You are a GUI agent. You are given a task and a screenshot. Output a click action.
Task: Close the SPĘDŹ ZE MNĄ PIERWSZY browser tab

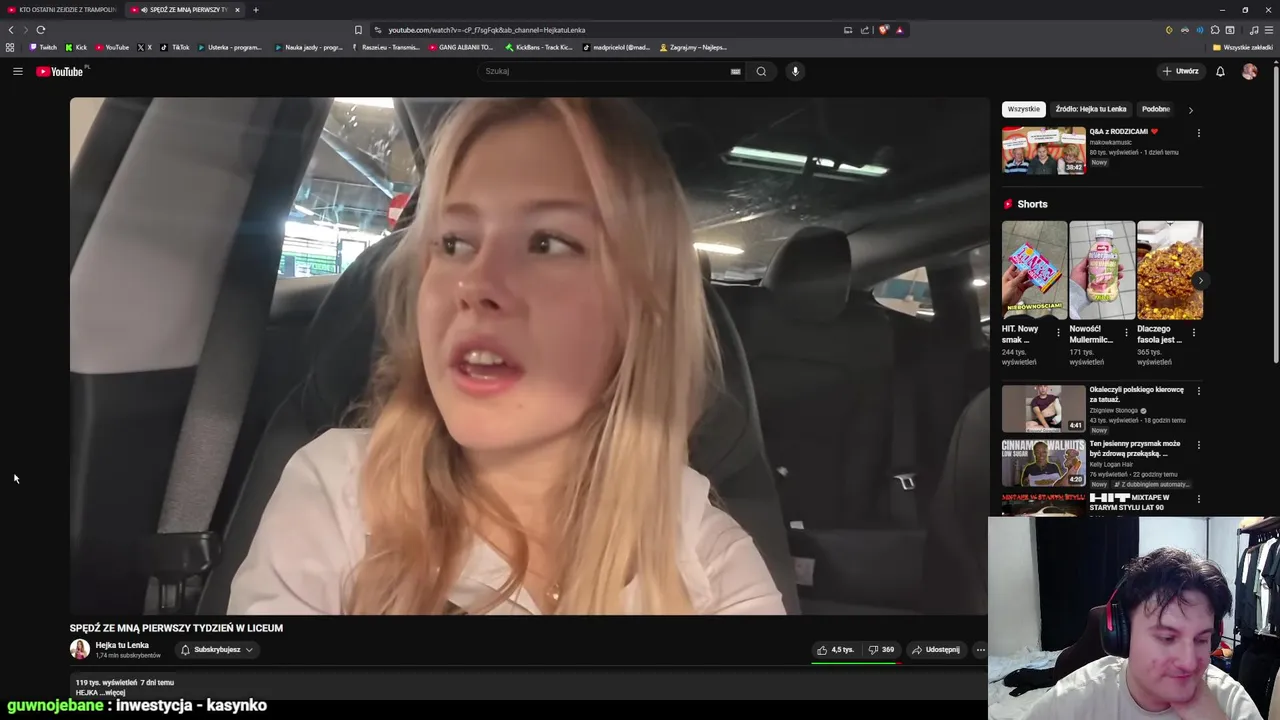click(x=237, y=10)
